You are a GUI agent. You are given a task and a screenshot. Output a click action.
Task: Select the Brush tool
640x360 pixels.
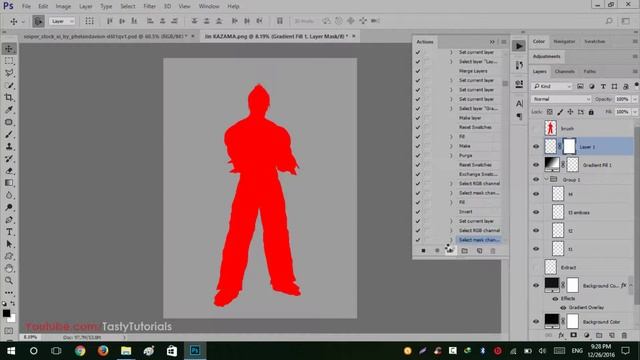9,134
